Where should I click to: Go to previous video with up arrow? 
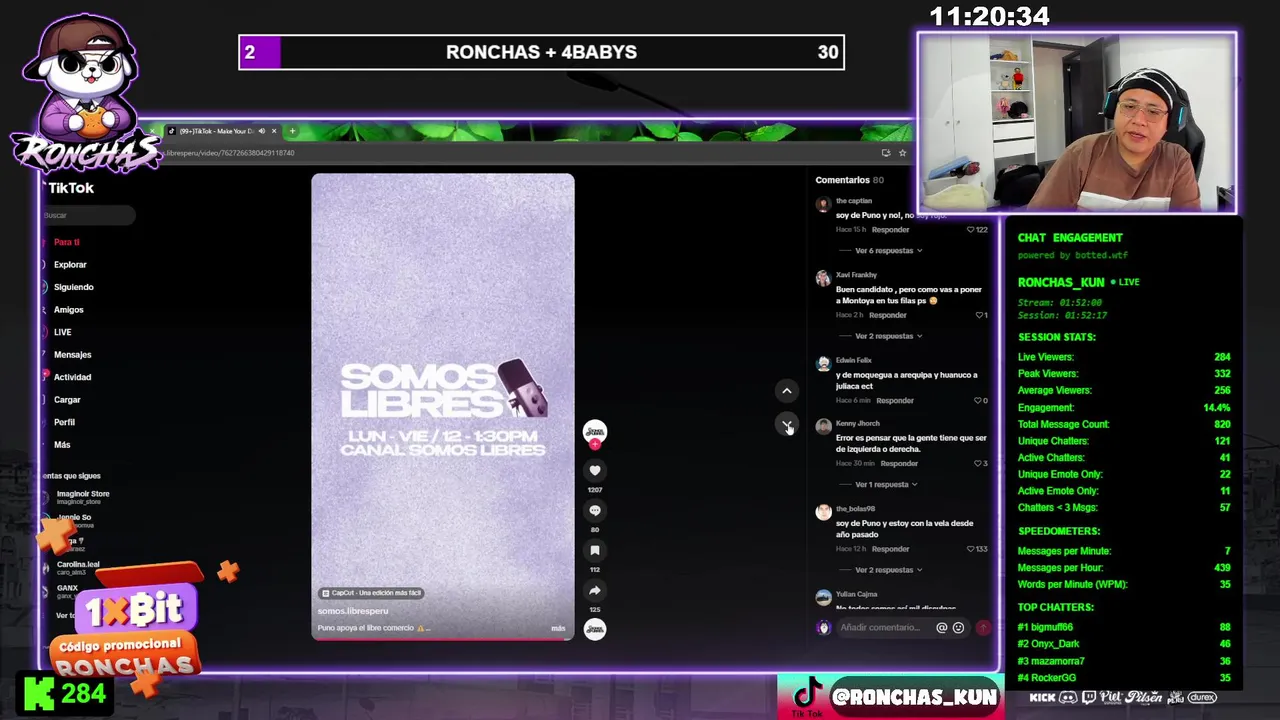787,391
